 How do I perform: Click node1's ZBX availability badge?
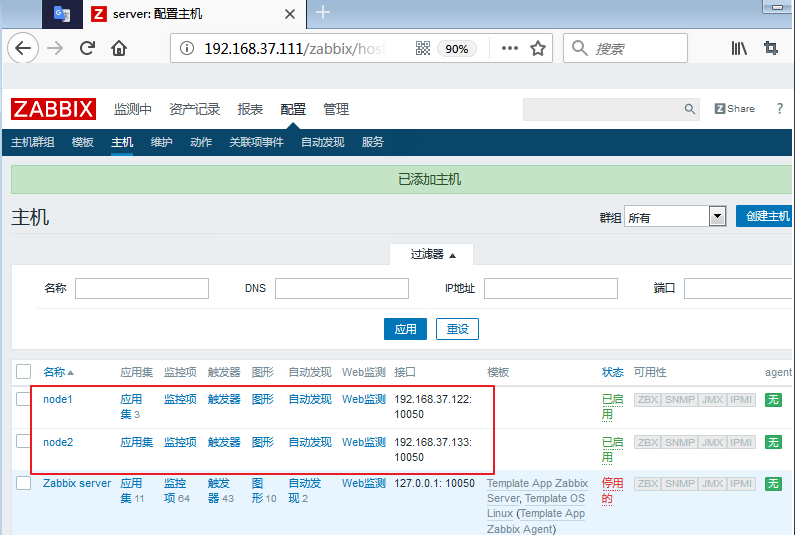pos(647,400)
